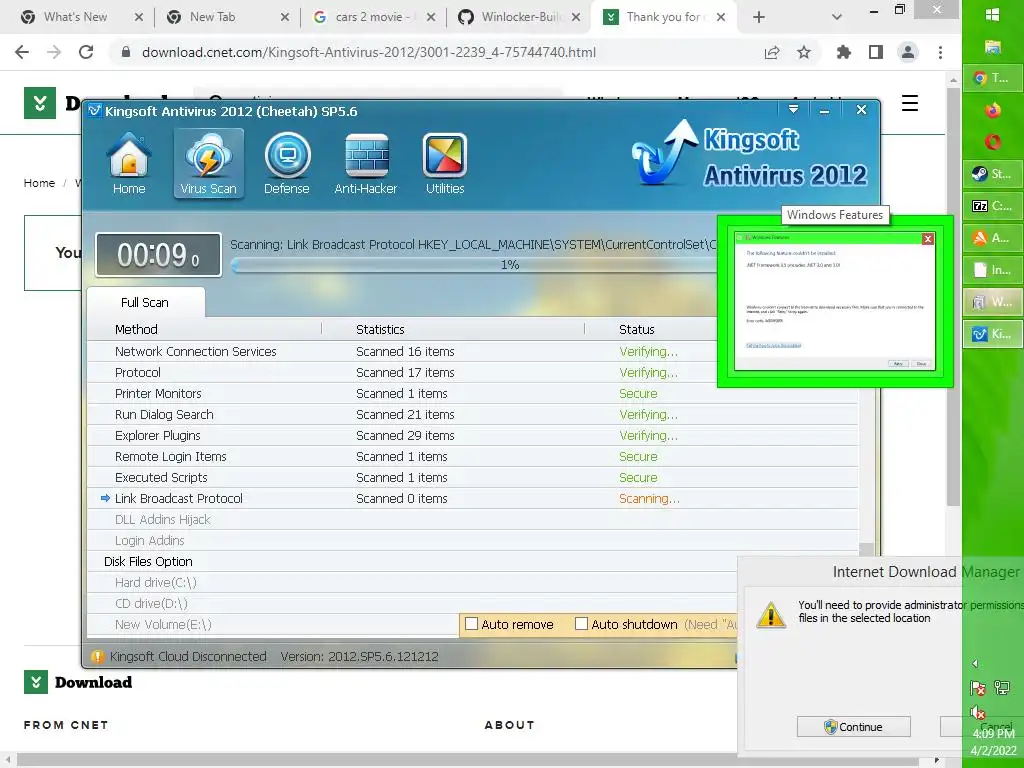Select Explorer Plugins row

(x=473, y=435)
